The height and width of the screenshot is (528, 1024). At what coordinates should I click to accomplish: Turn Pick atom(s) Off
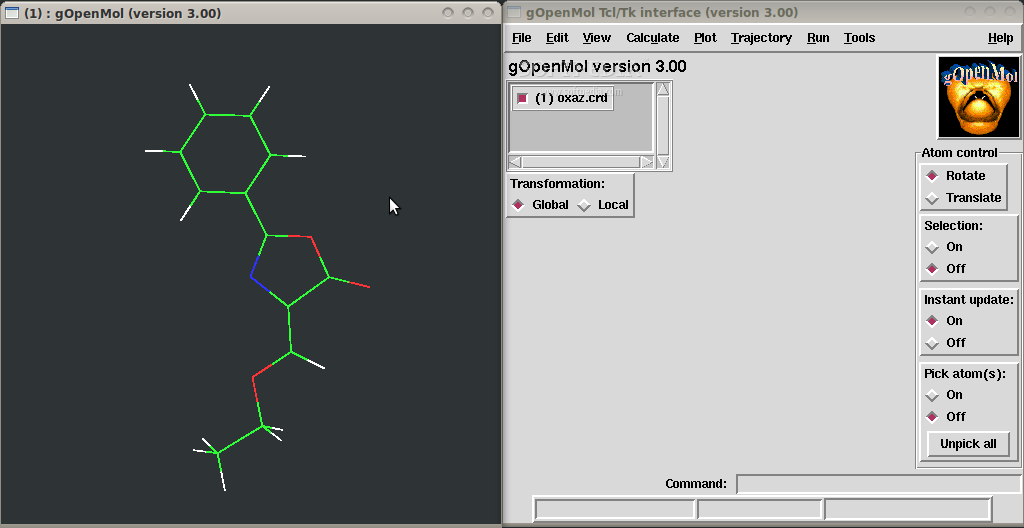932,416
